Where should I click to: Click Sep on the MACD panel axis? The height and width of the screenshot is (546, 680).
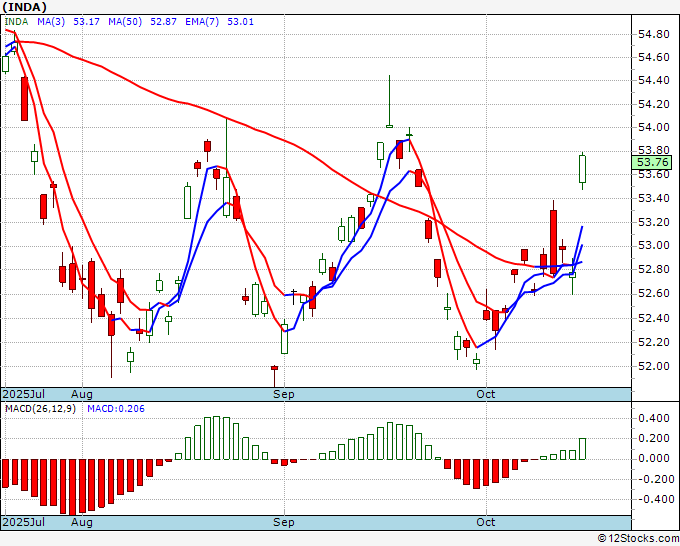click(284, 522)
